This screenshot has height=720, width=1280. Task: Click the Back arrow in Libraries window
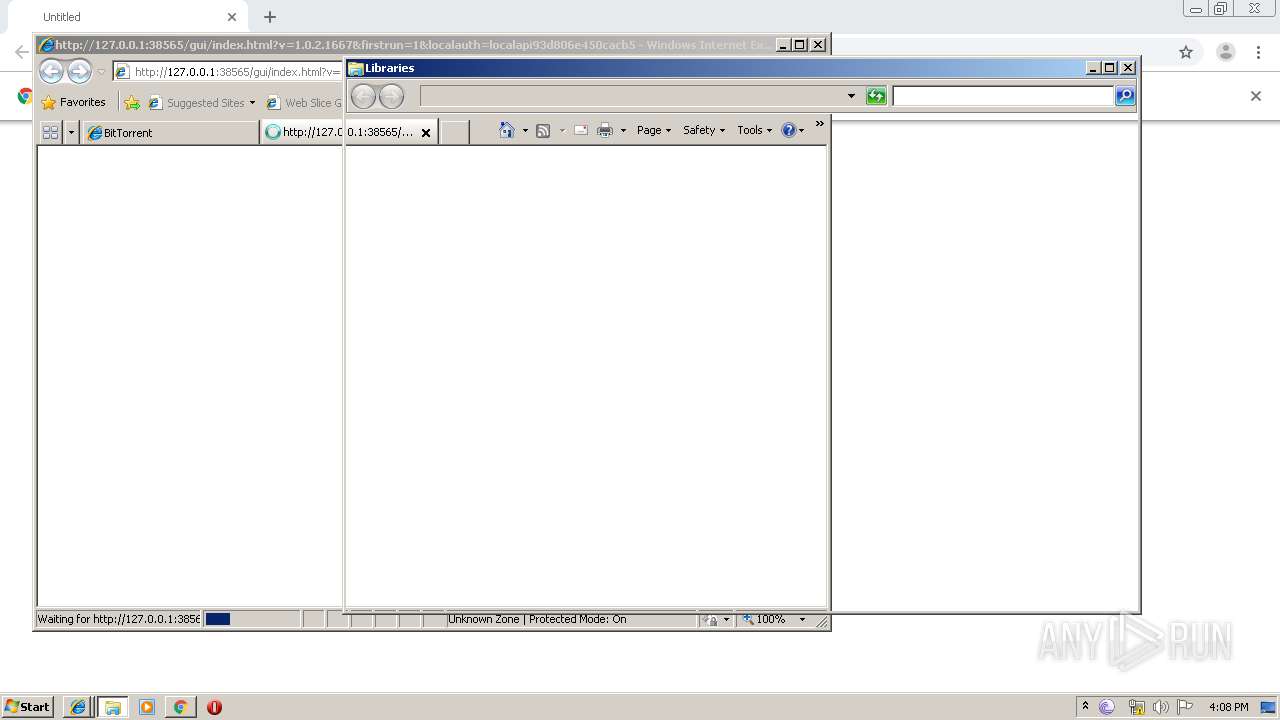point(364,96)
